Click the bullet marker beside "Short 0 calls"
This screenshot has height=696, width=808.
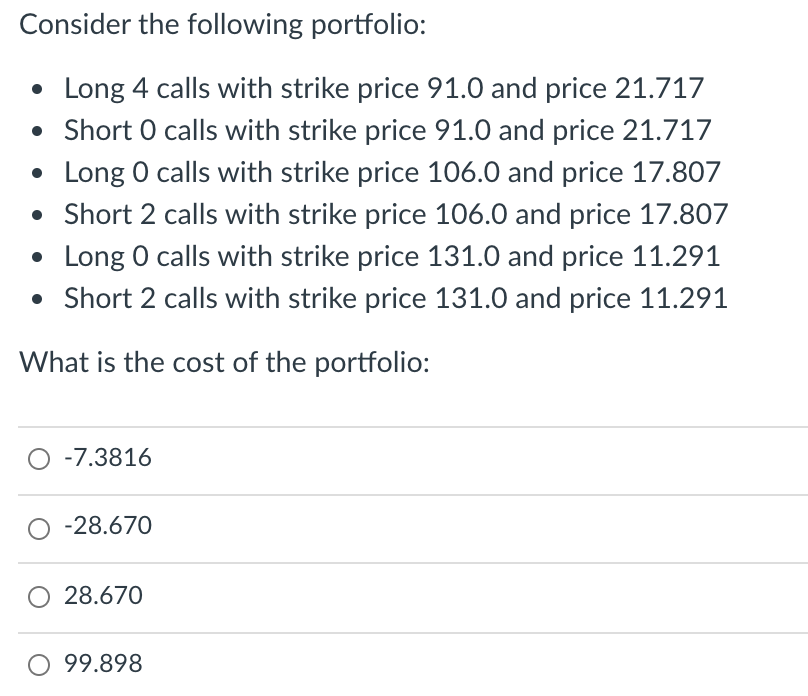pyautogui.click(x=37, y=132)
